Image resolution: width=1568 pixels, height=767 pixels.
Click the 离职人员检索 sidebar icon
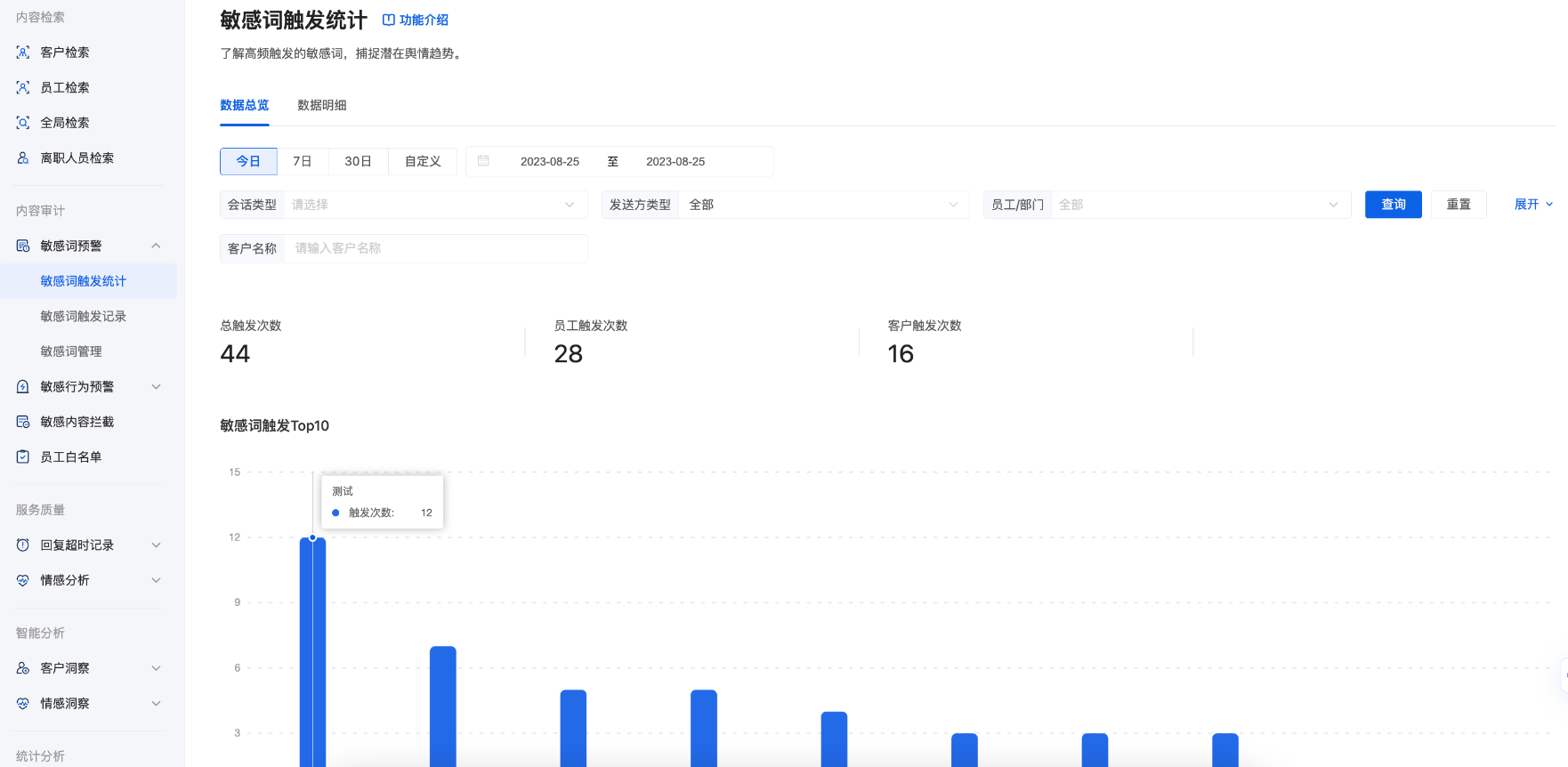click(23, 157)
